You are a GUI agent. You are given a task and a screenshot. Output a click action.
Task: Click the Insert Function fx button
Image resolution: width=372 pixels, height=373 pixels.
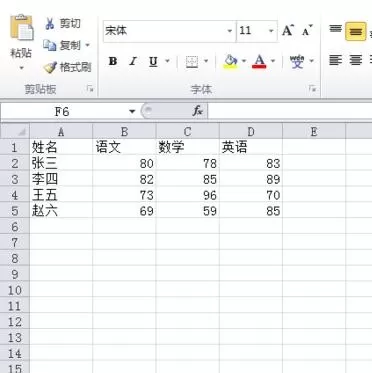coord(197,111)
